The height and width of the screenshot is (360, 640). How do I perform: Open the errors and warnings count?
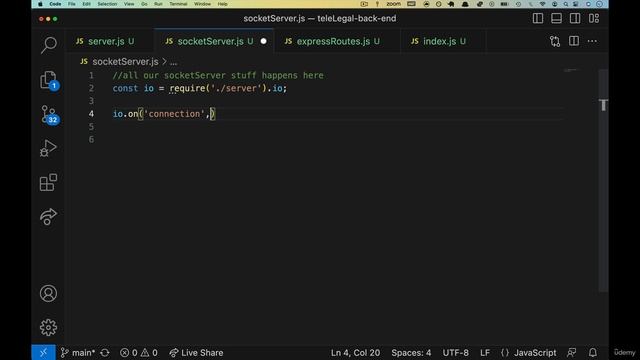point(139,353)
